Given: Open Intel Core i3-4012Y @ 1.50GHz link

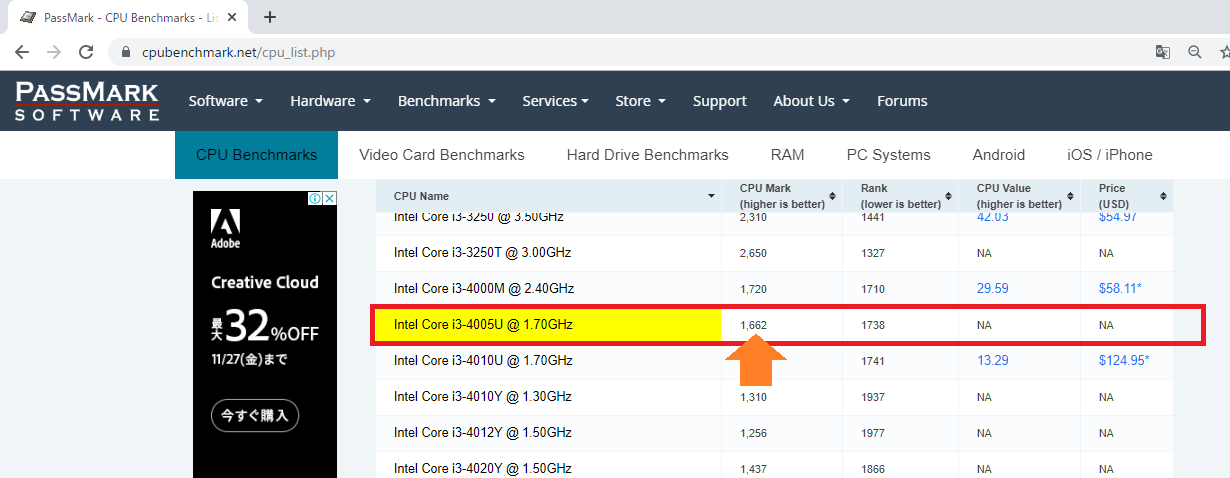Looking at the screenshot, I should pos(483,433).
